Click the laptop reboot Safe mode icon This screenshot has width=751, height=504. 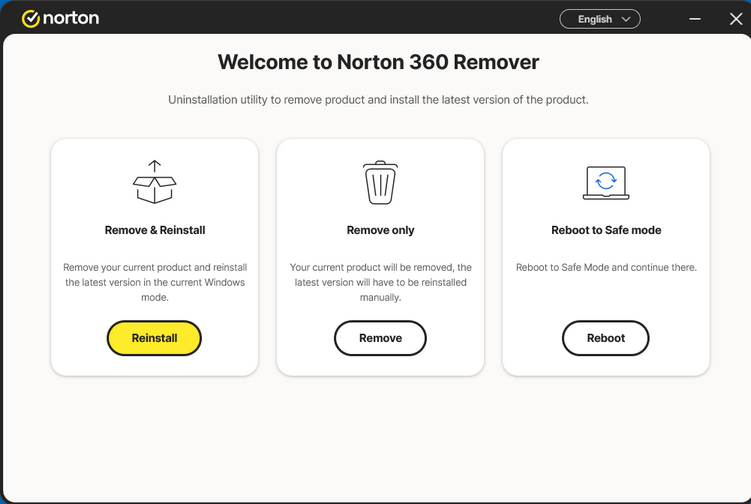605,183
